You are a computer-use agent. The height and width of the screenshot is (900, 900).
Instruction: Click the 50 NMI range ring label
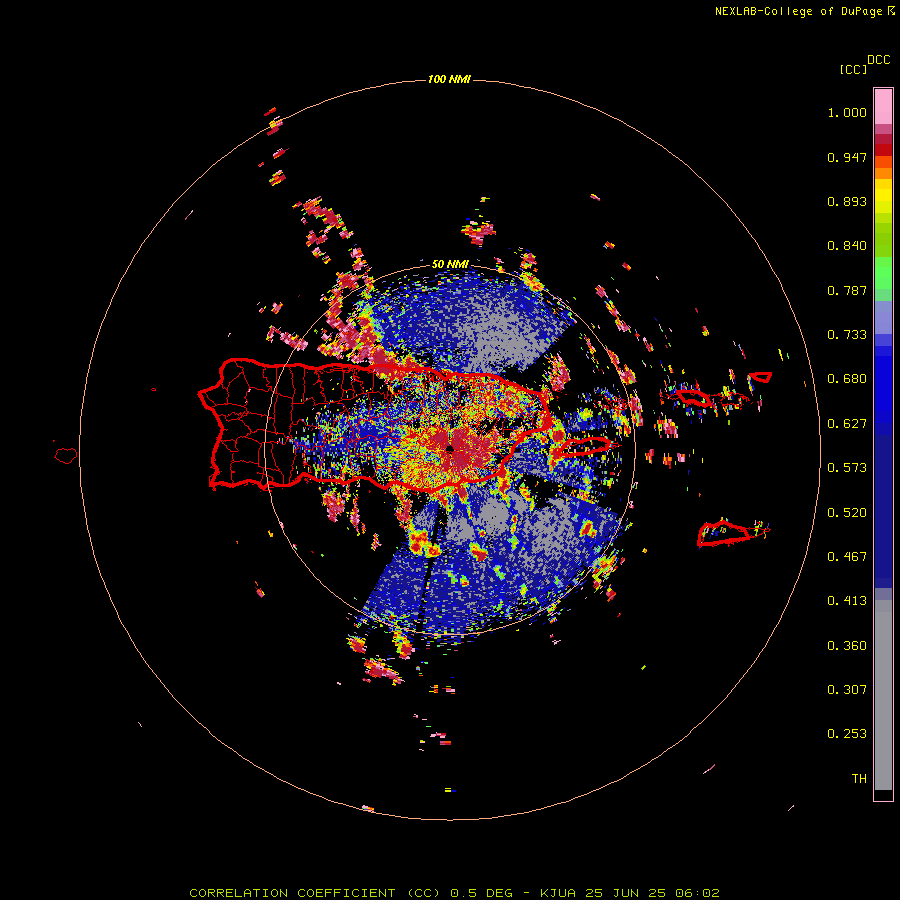(450, 264)
